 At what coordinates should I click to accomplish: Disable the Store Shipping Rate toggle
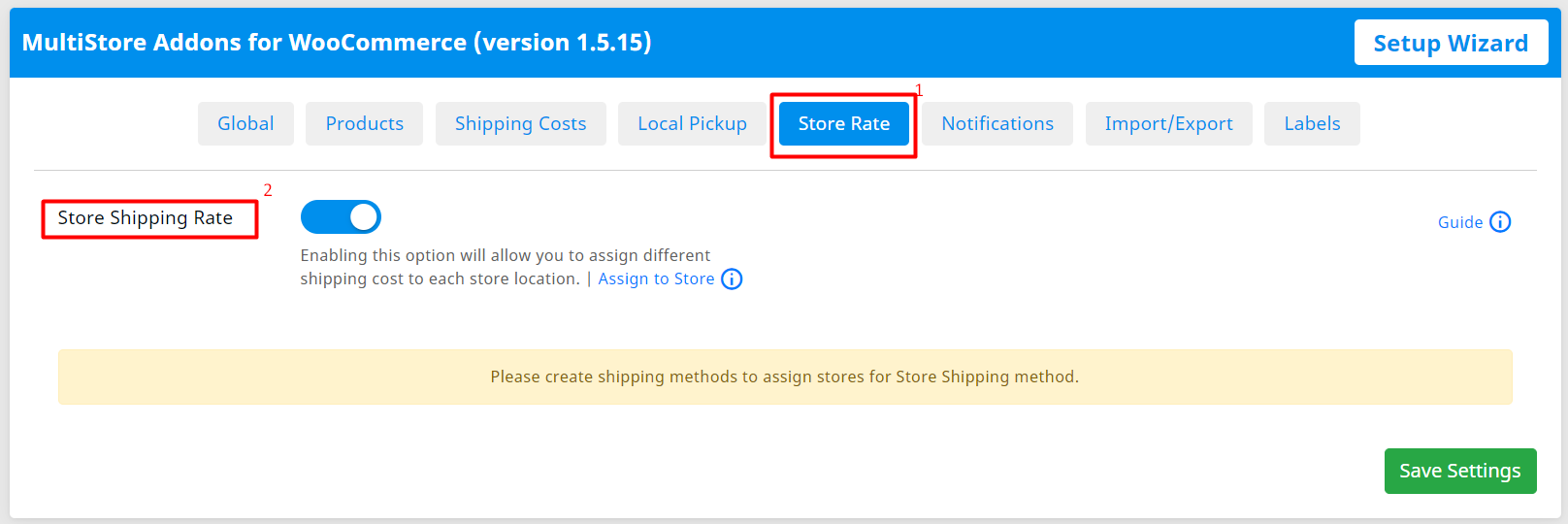pos(341,217)
